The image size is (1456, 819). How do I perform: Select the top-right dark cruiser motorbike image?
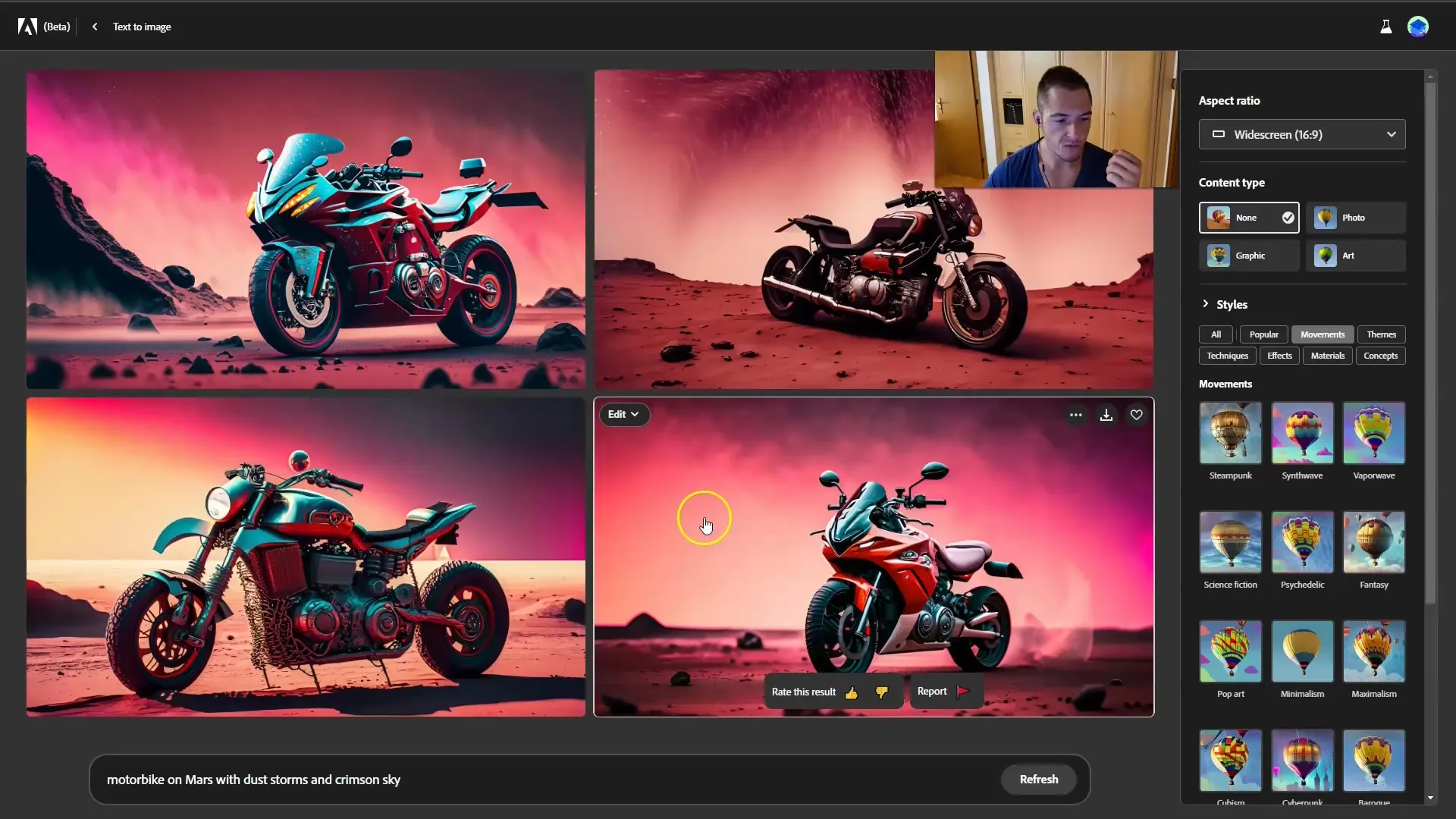point(874,230)
